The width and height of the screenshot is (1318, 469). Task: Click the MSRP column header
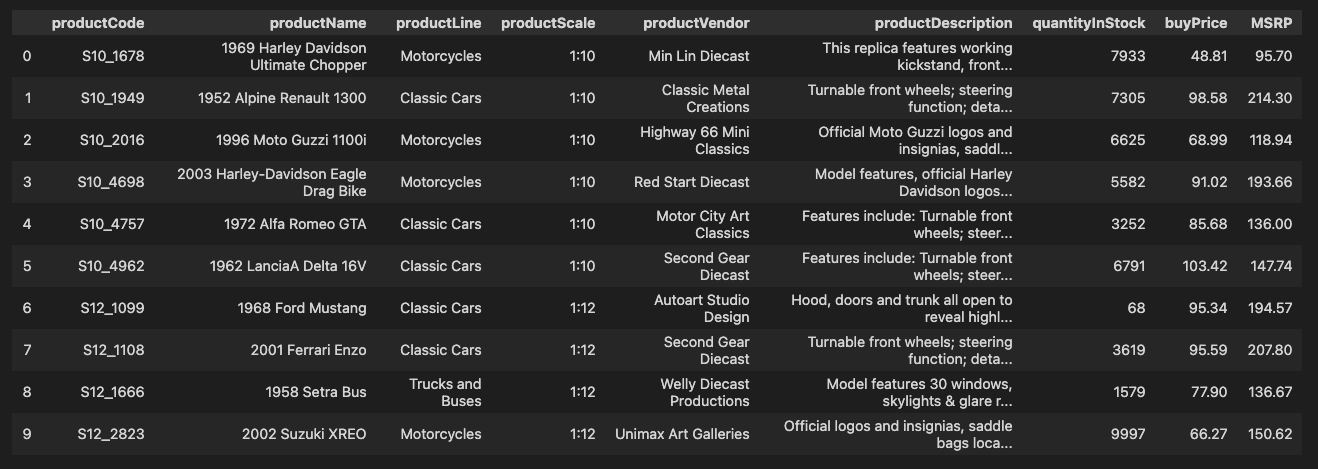click(x=1271, y=23)
